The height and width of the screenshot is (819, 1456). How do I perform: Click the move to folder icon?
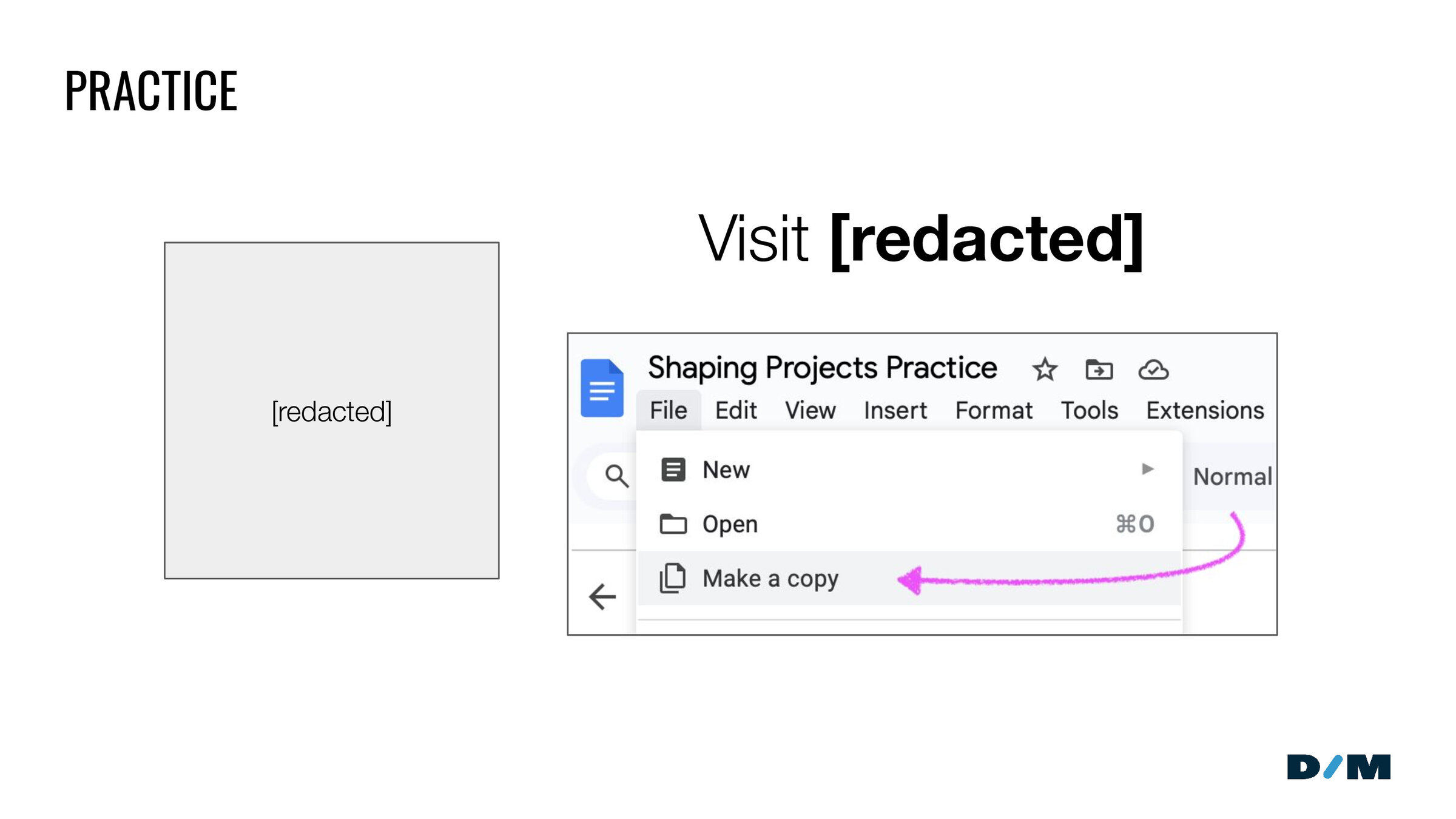(1099, 369)
